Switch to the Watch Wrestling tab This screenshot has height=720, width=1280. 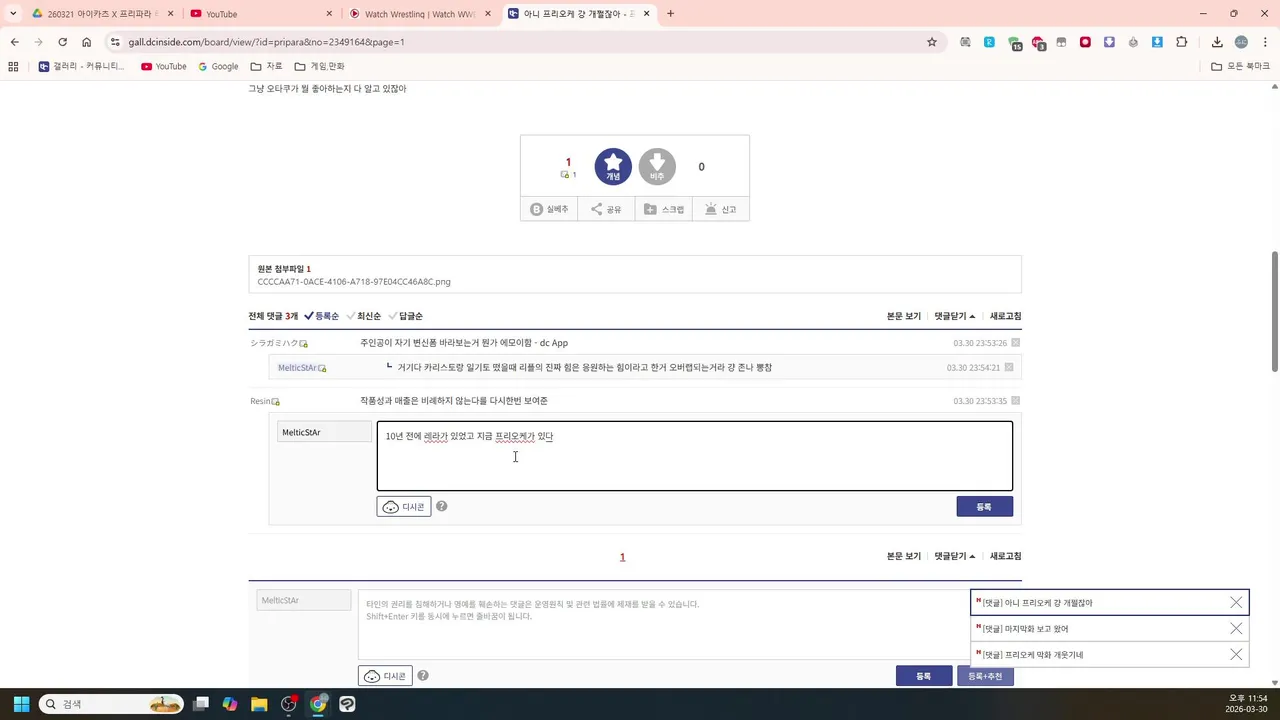pos(420,14)
